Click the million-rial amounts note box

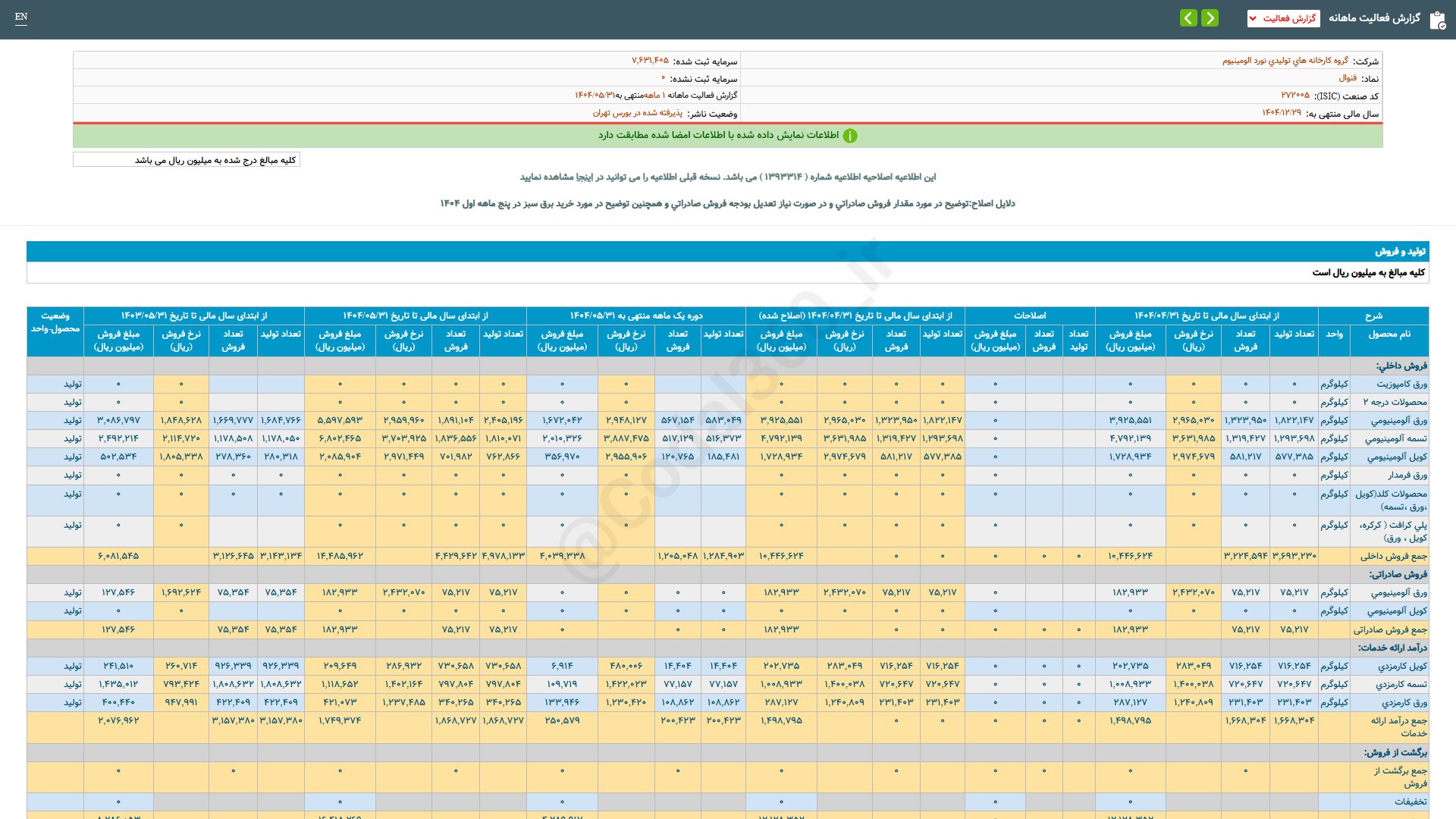pyautogui.click(x=187, y=160)
